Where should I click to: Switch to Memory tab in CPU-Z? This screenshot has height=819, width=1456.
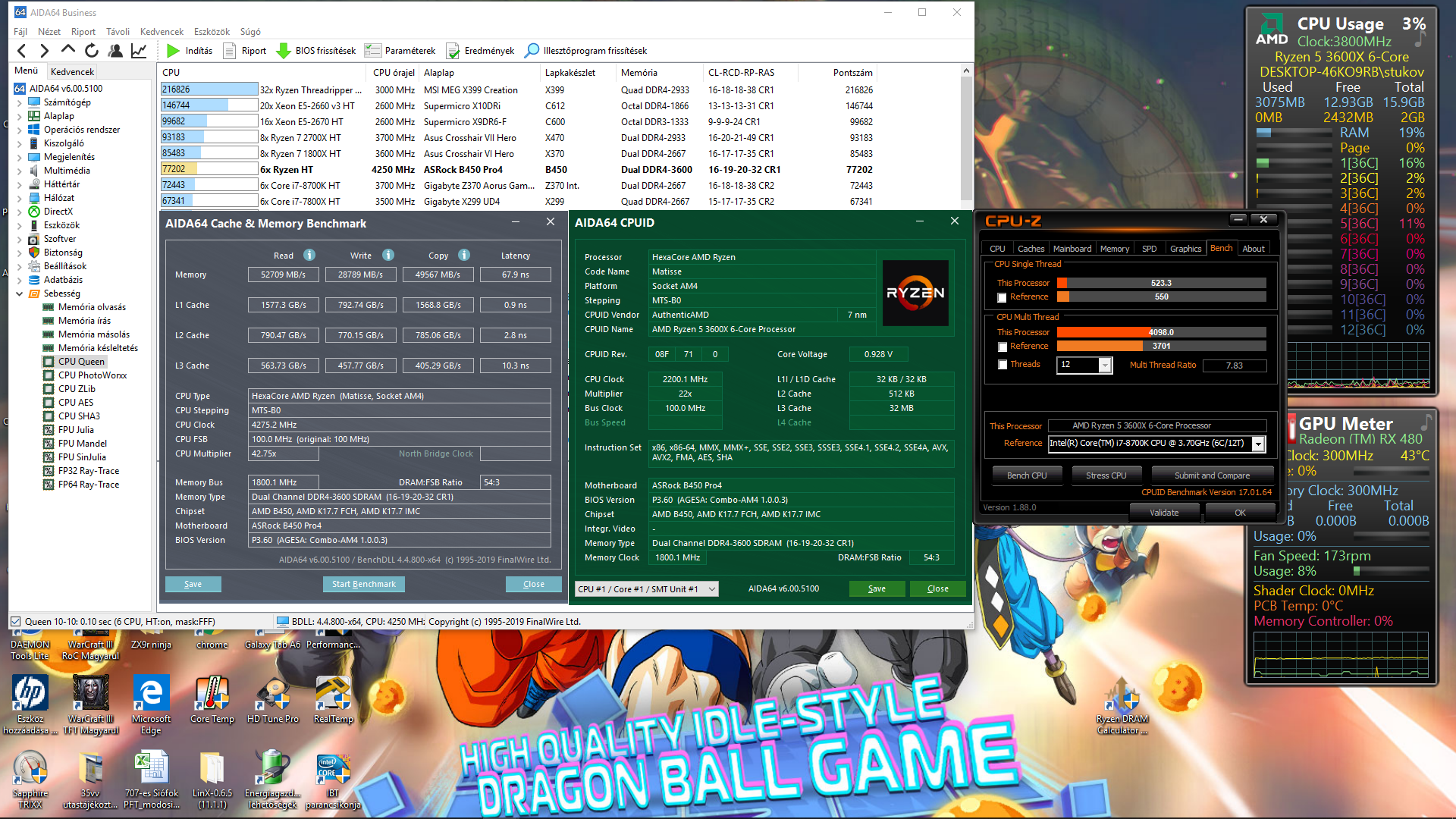(1114, 249)
